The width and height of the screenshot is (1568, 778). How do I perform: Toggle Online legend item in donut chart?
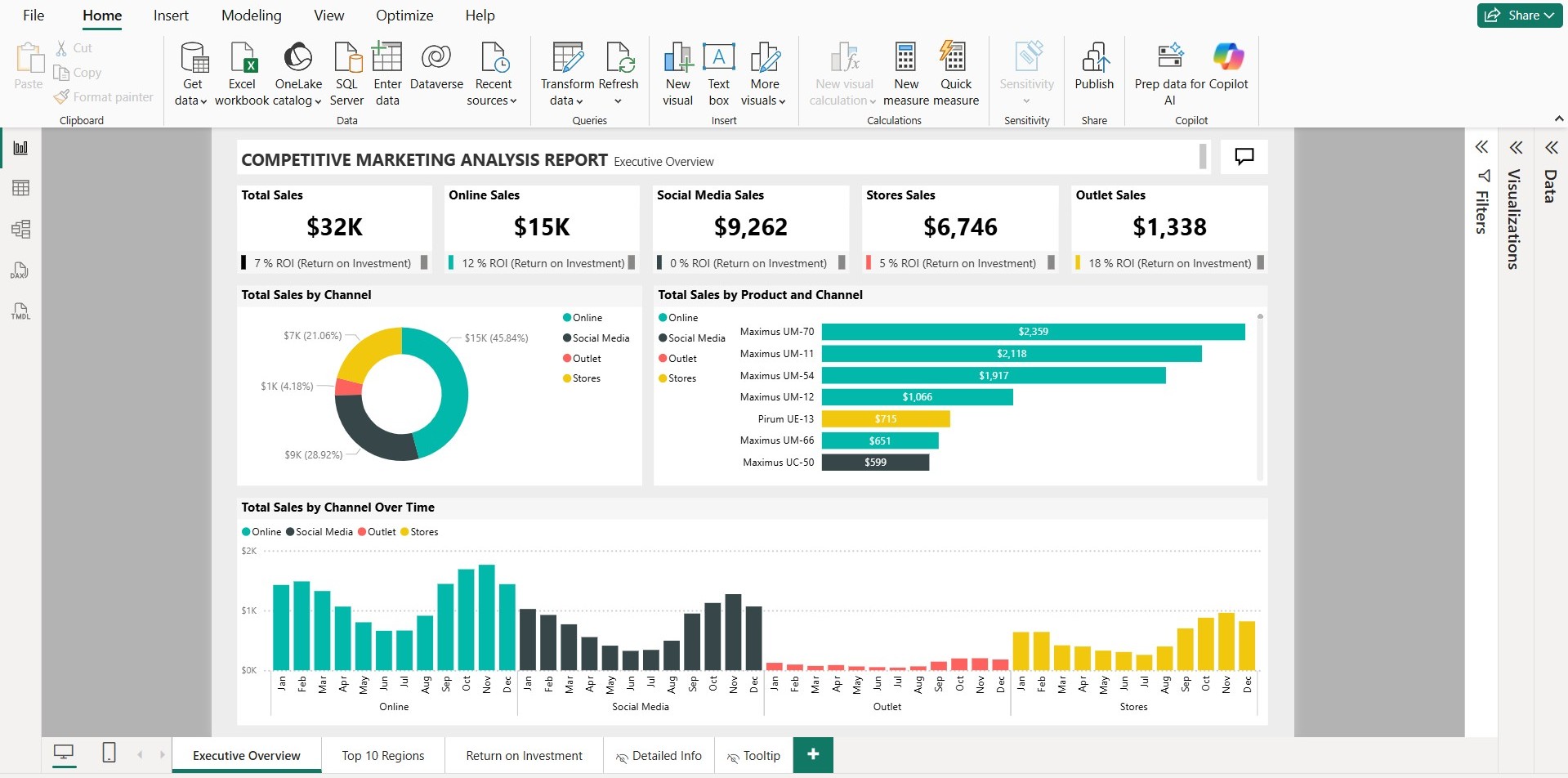click(x=583, y=318)
